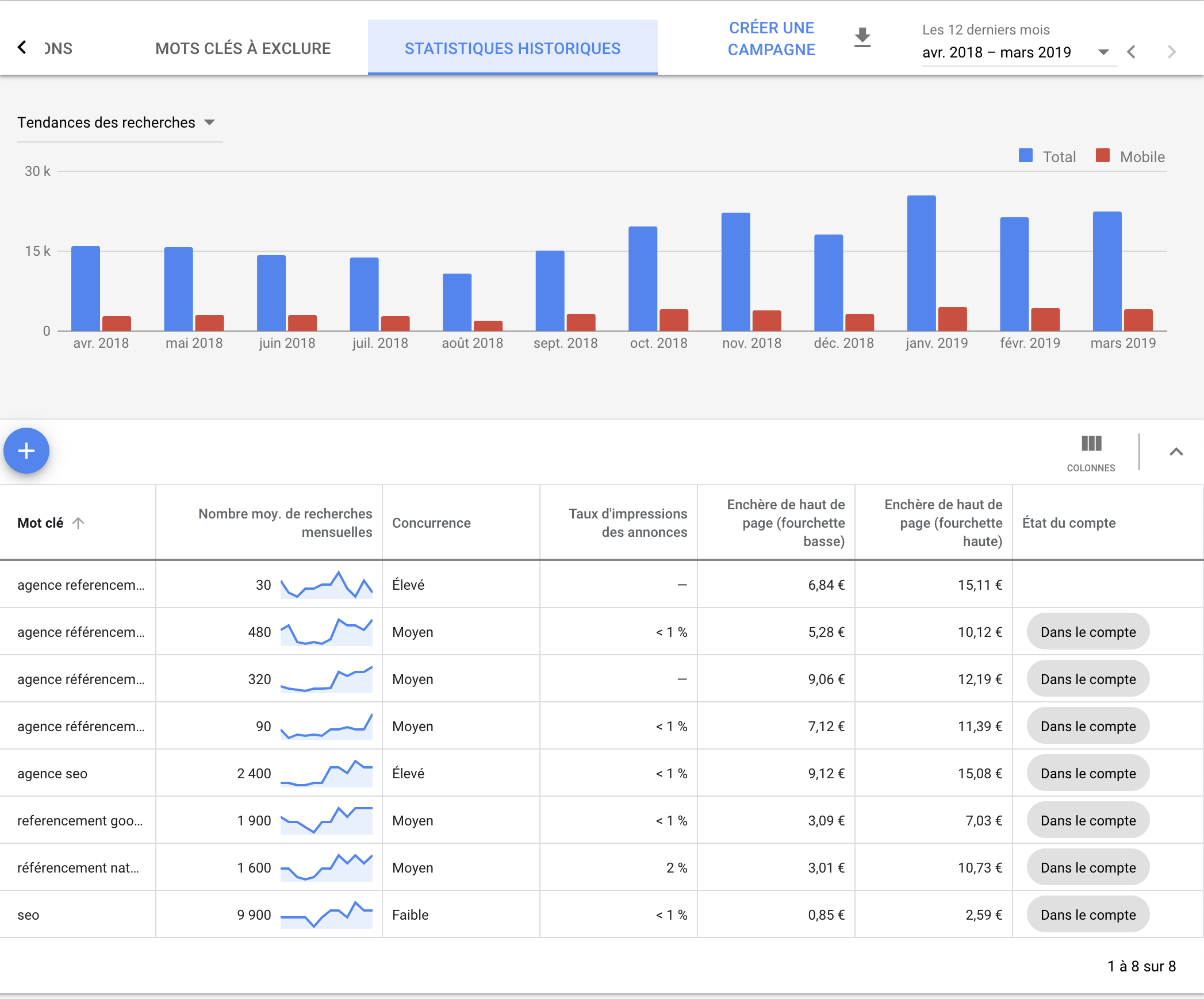Click the 2 % impression share value
Viewport: 1204px width, 999px height.
click(677, 868)
